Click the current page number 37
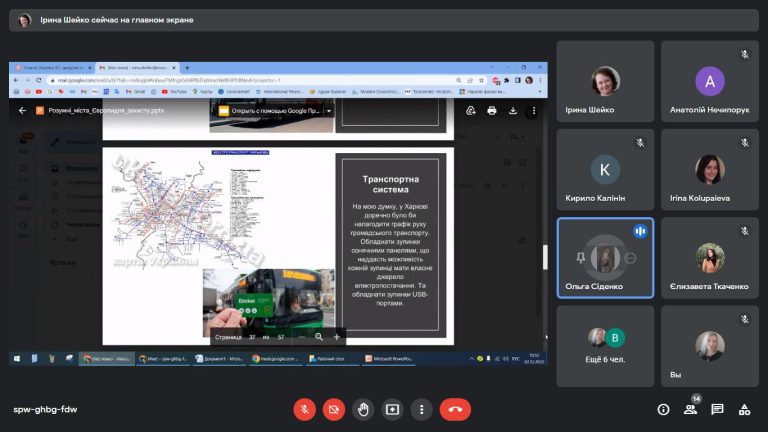 252,337
